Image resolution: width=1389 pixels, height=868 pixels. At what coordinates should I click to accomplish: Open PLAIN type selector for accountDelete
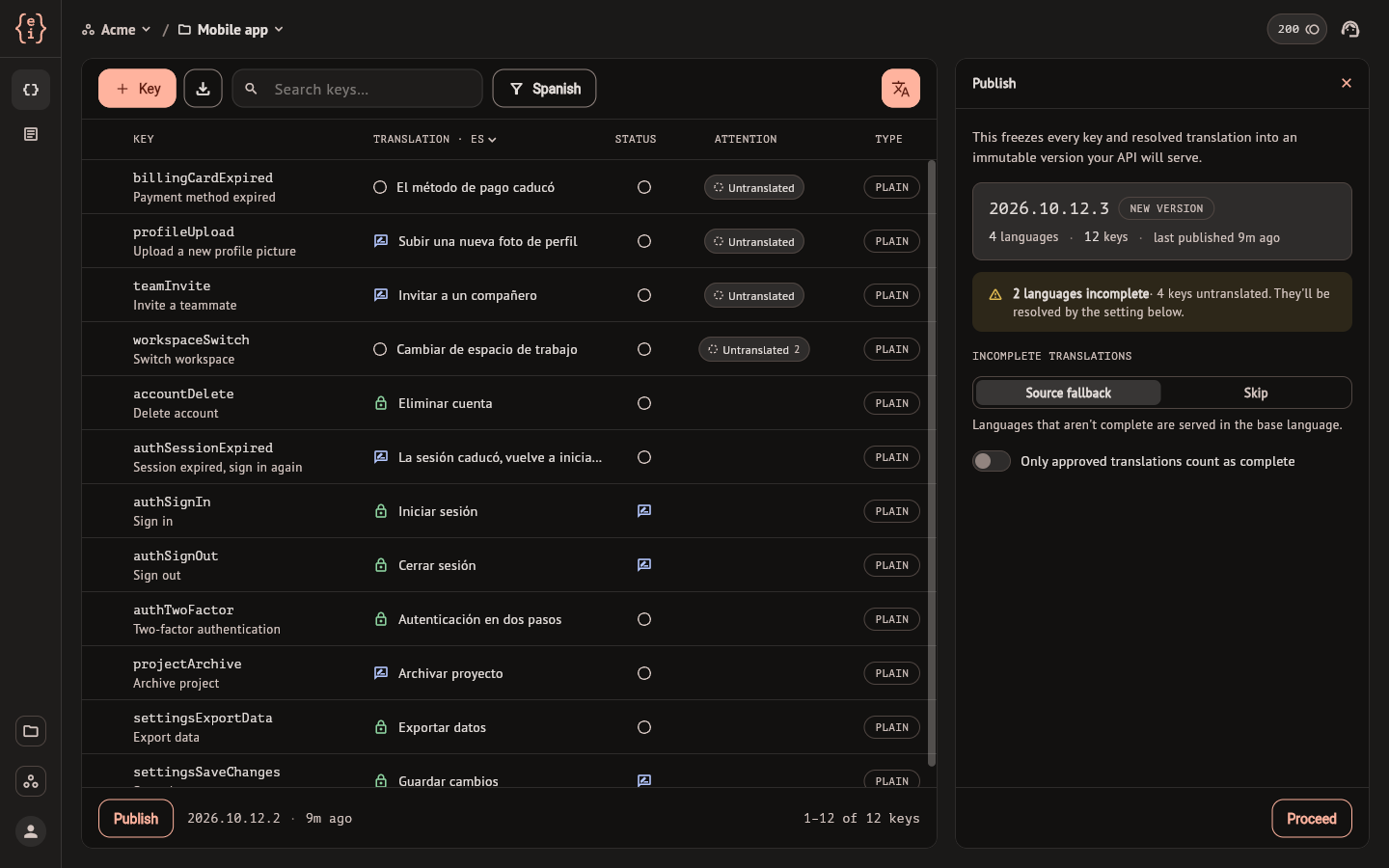tap(891, 403)
